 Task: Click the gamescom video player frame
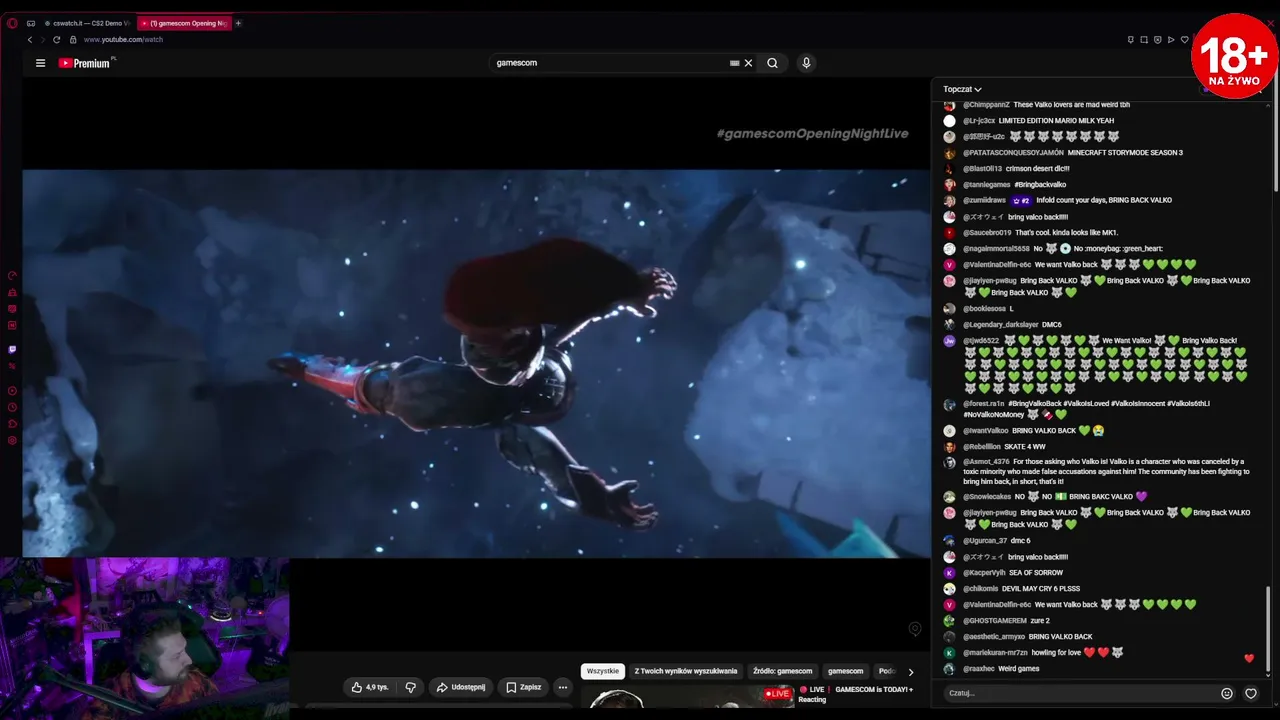[x=477, y=363]
